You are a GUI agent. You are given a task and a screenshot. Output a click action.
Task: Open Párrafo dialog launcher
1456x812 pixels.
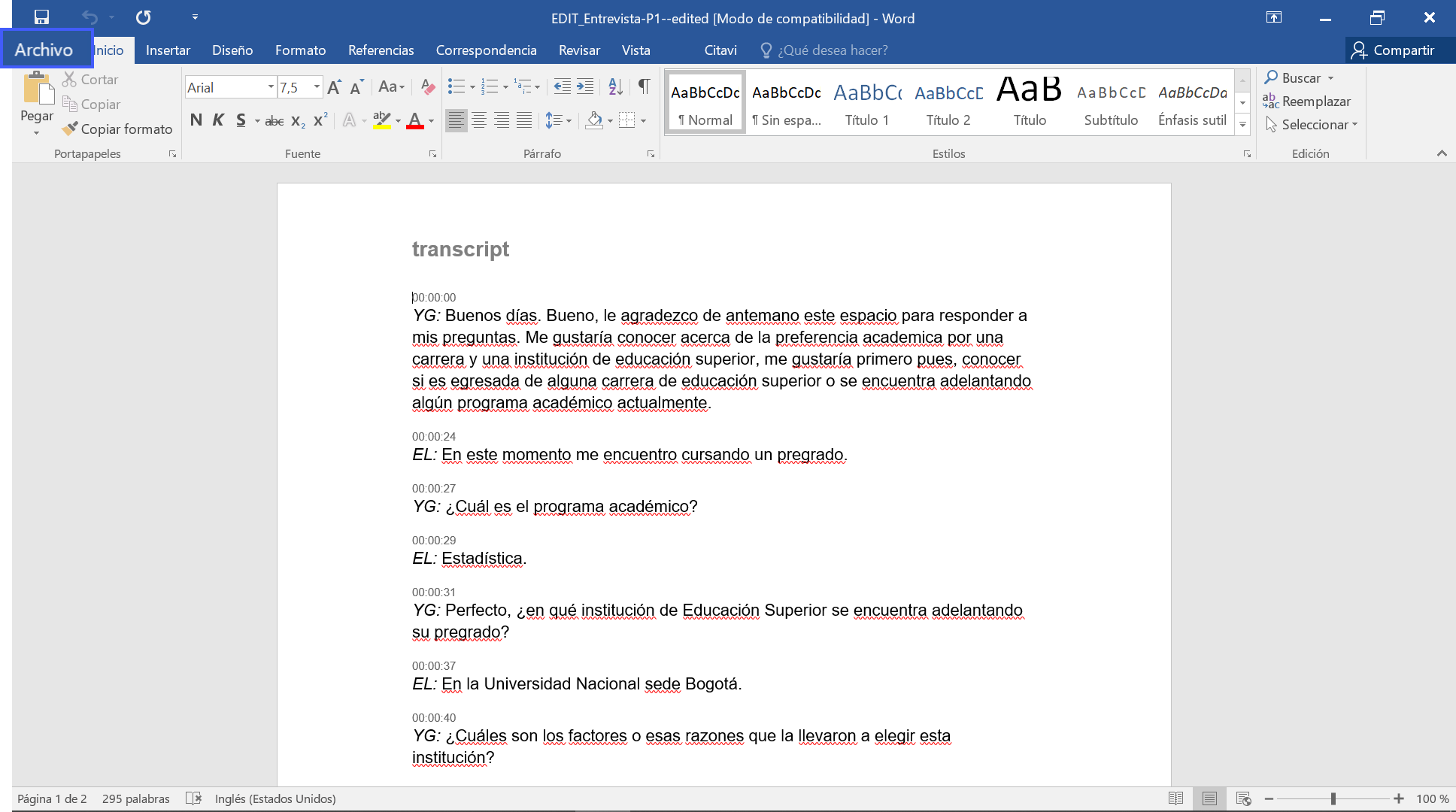coord(651,153)
